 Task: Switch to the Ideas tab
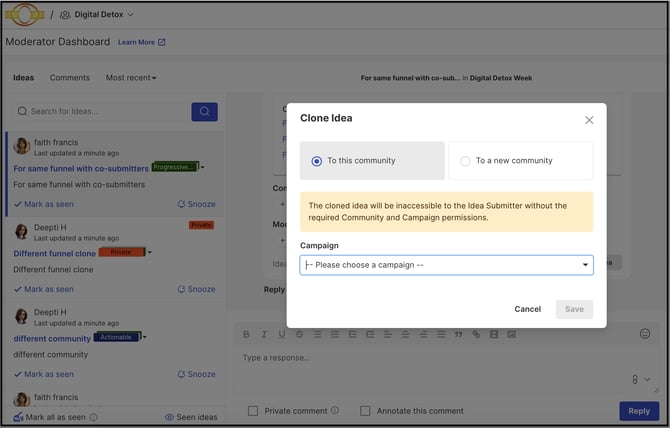coord(24,78)
